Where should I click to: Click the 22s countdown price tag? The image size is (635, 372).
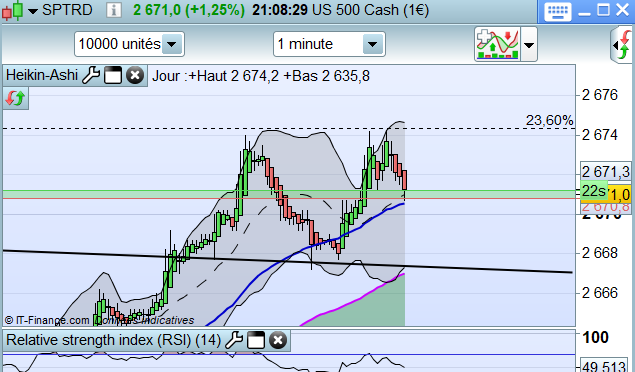(594, 191)
